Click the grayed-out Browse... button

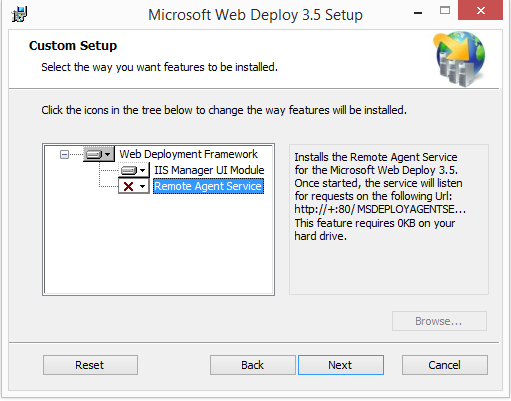point(439,321)
